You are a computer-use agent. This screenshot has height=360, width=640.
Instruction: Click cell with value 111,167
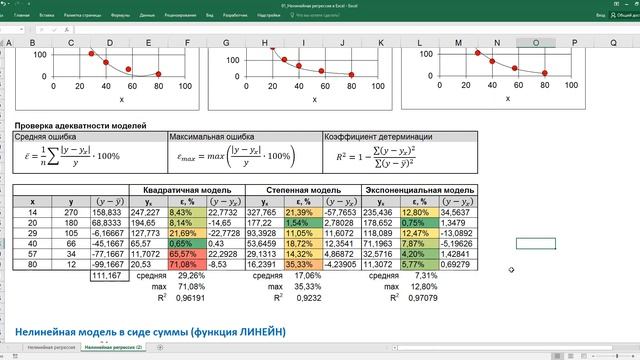(x=110, y=276)
